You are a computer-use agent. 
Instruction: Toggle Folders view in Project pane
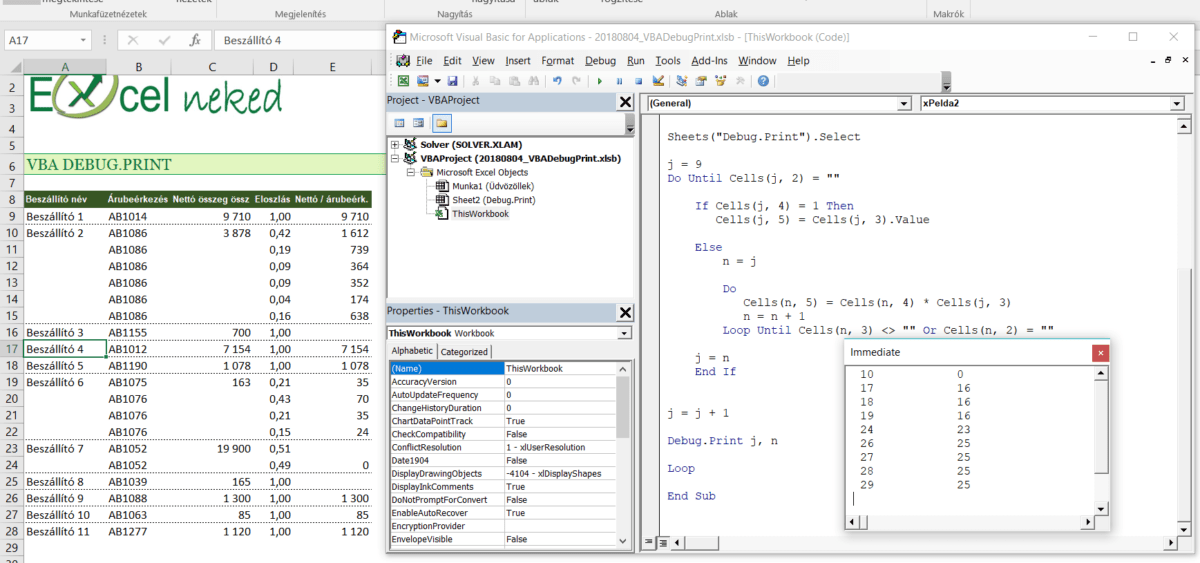click(441, 123)
